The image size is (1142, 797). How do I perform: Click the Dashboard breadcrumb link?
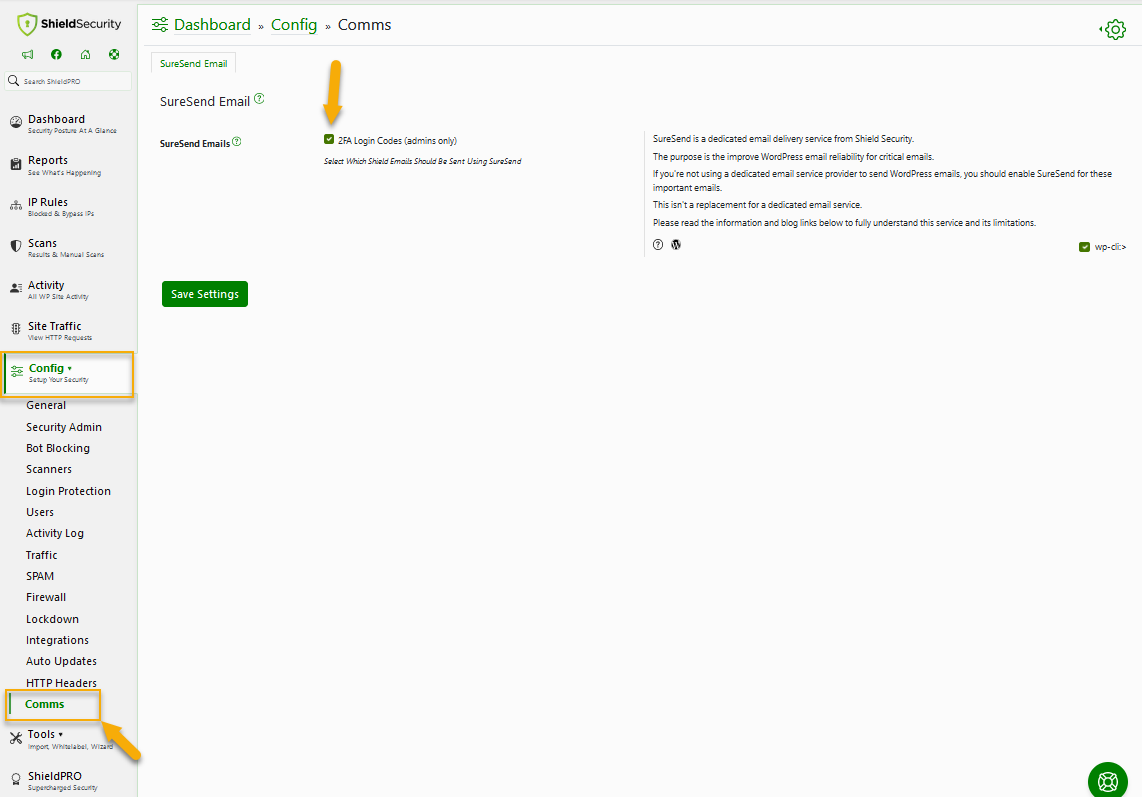point(212,25)
